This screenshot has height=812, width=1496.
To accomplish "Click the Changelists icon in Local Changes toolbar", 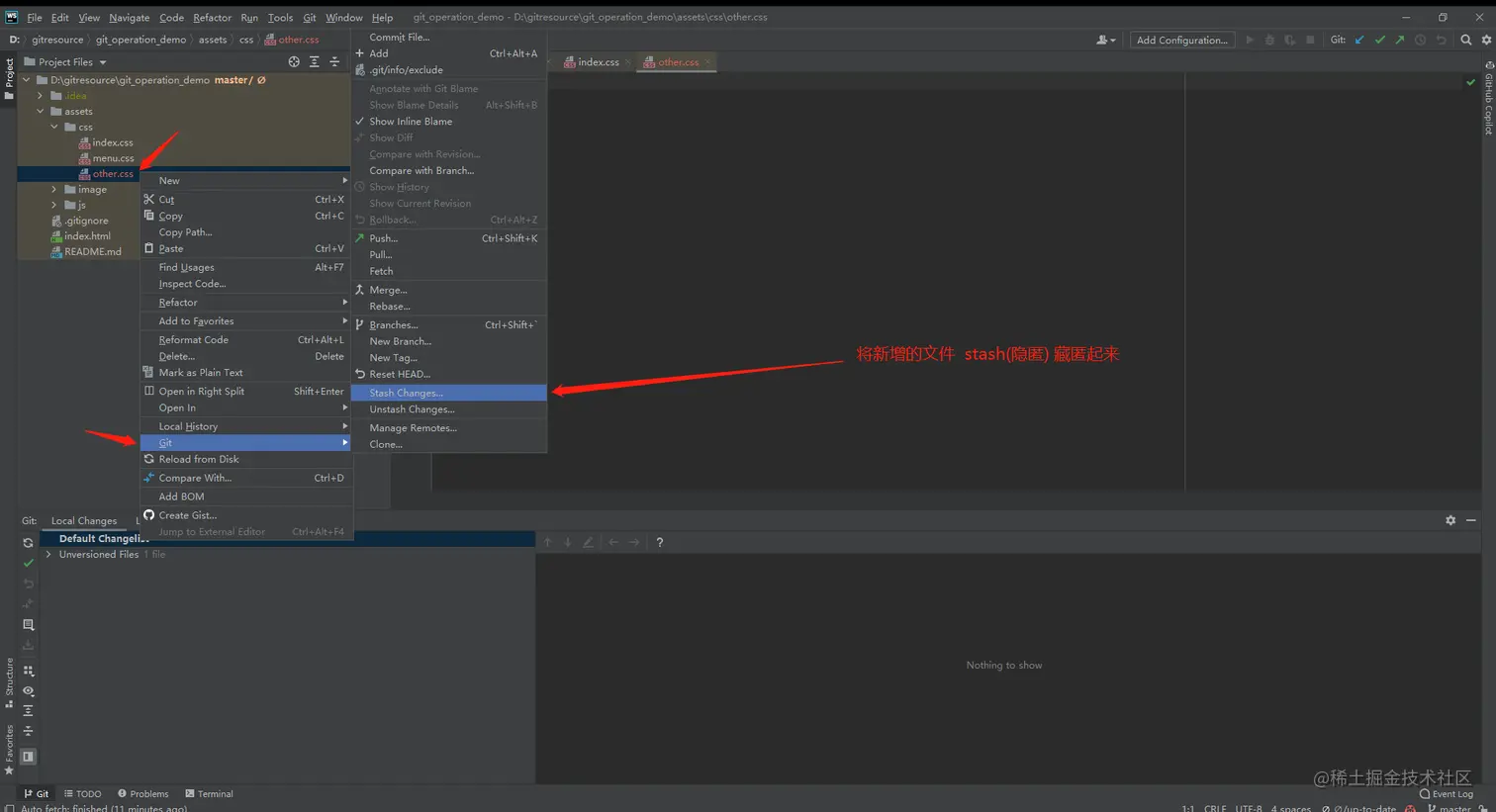I will pyautogui.click(x=28, y=625).
